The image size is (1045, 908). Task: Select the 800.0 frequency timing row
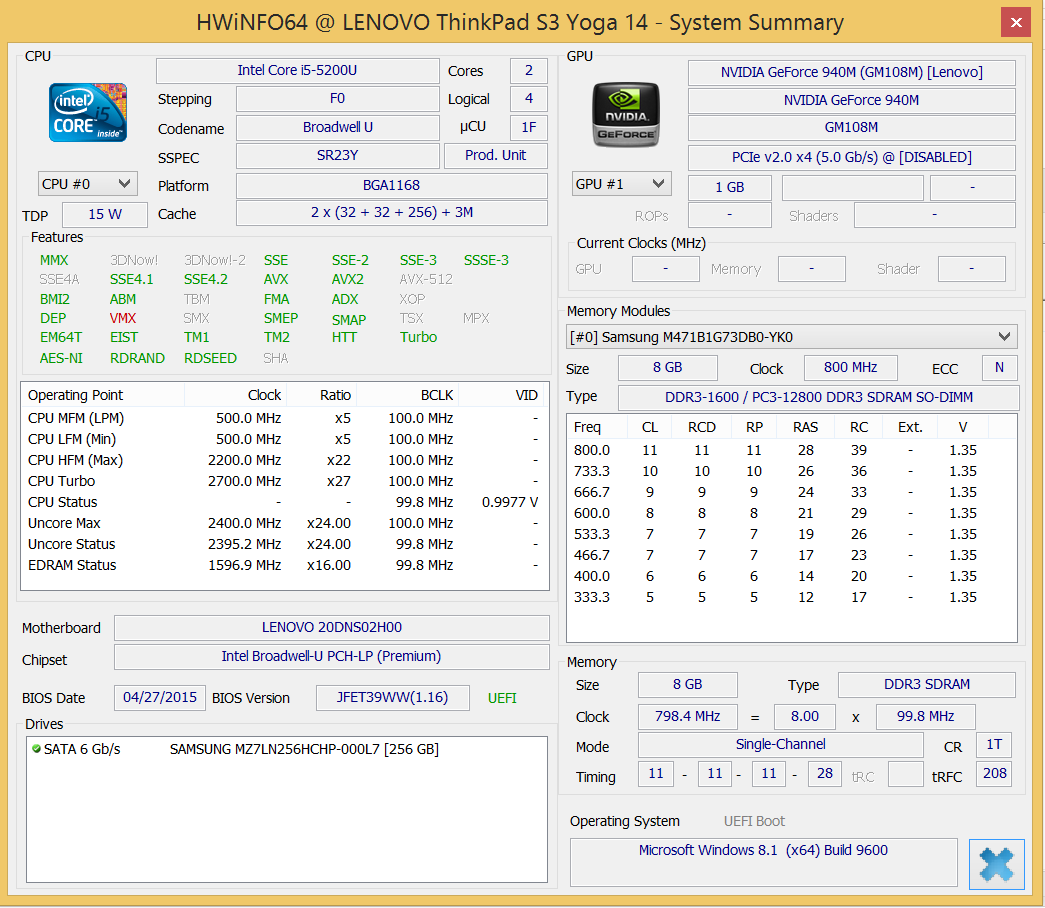(x=791, y=450)
